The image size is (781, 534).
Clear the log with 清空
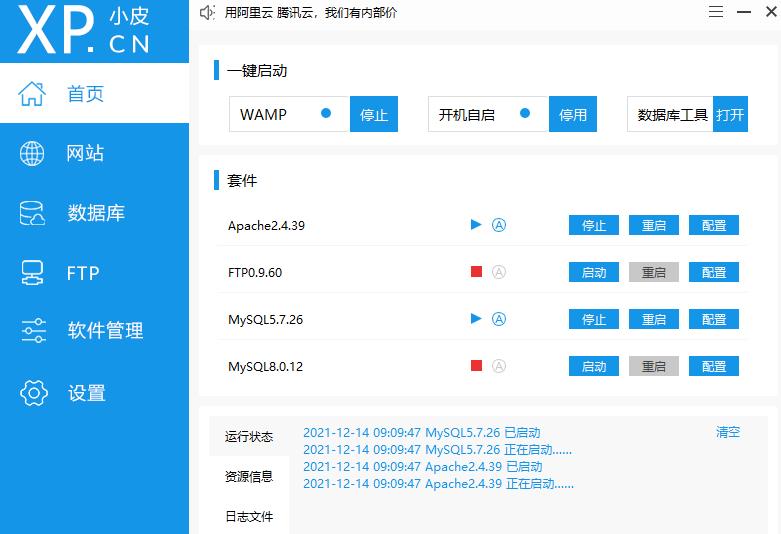coord(728,432)
